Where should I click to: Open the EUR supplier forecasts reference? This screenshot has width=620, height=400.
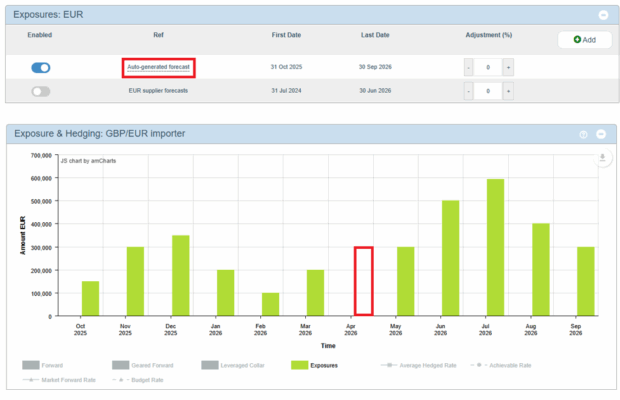tap(158, 91)
